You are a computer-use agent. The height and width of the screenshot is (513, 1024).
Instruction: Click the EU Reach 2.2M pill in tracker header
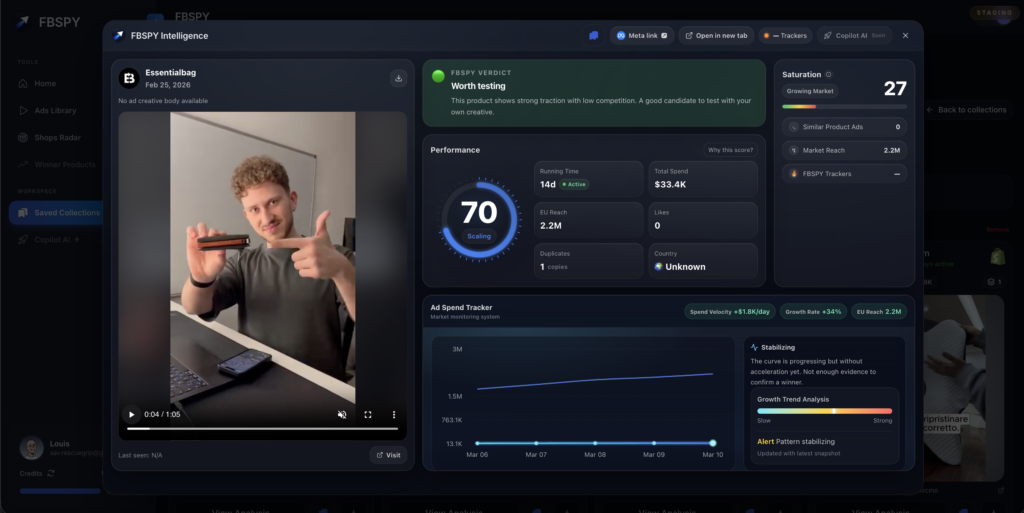(x=878, y=311)
